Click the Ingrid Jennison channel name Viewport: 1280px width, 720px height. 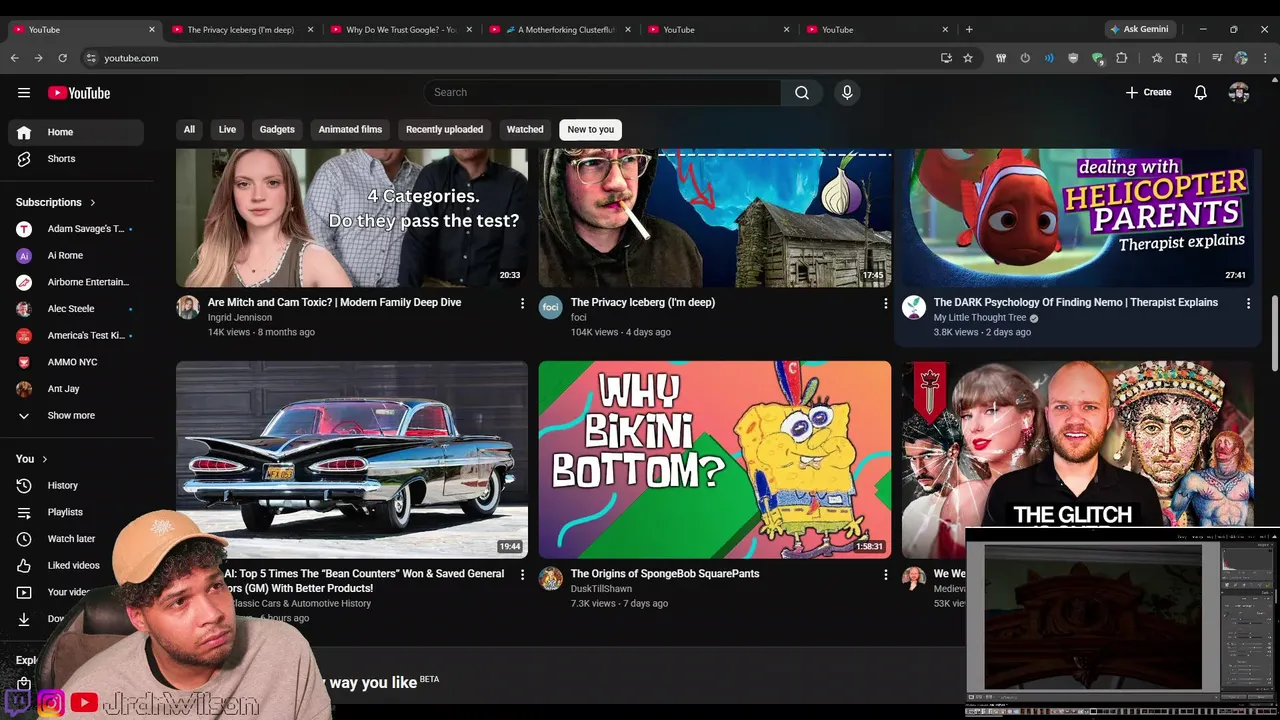pos(240,318)
